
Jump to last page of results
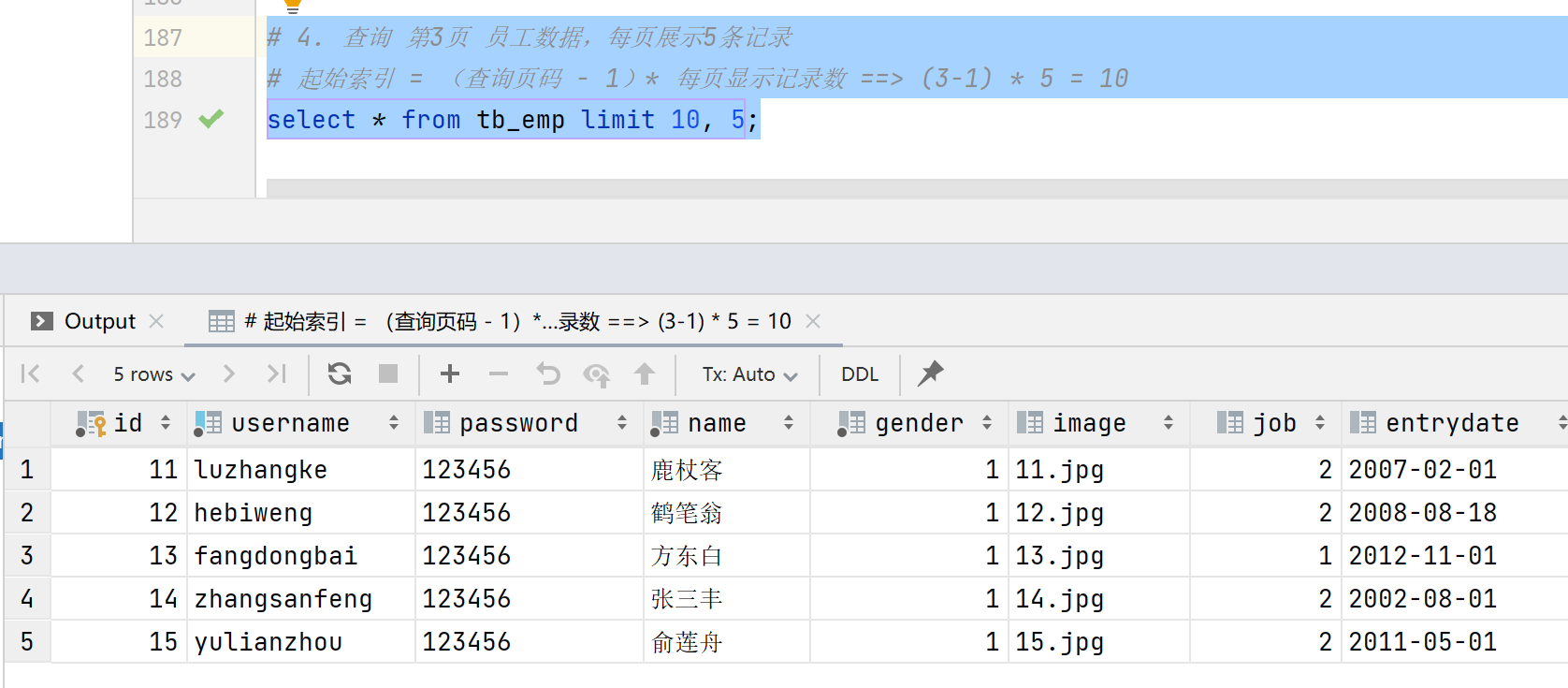276,374
